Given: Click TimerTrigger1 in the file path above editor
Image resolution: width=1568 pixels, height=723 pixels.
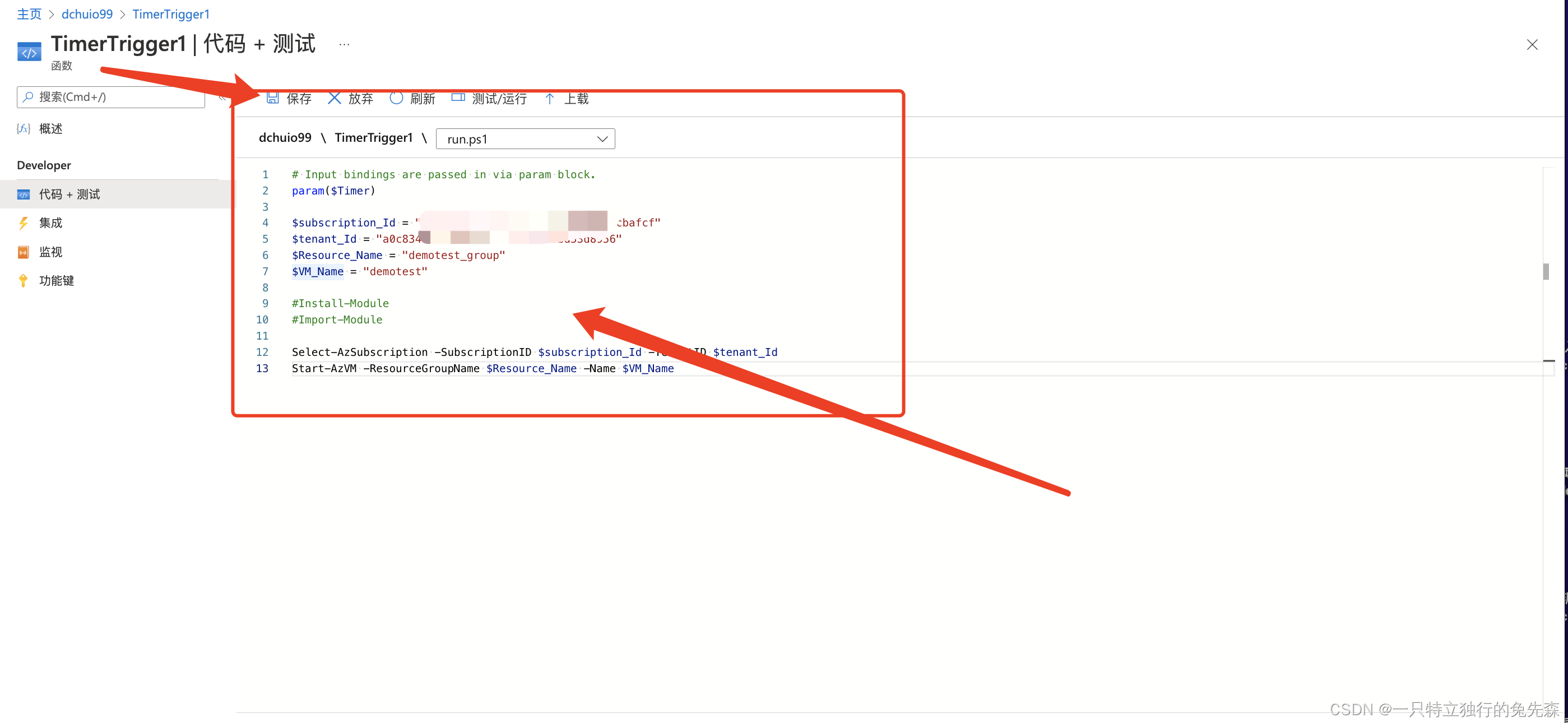Looking at the screenshot, I should pos(374,137).
